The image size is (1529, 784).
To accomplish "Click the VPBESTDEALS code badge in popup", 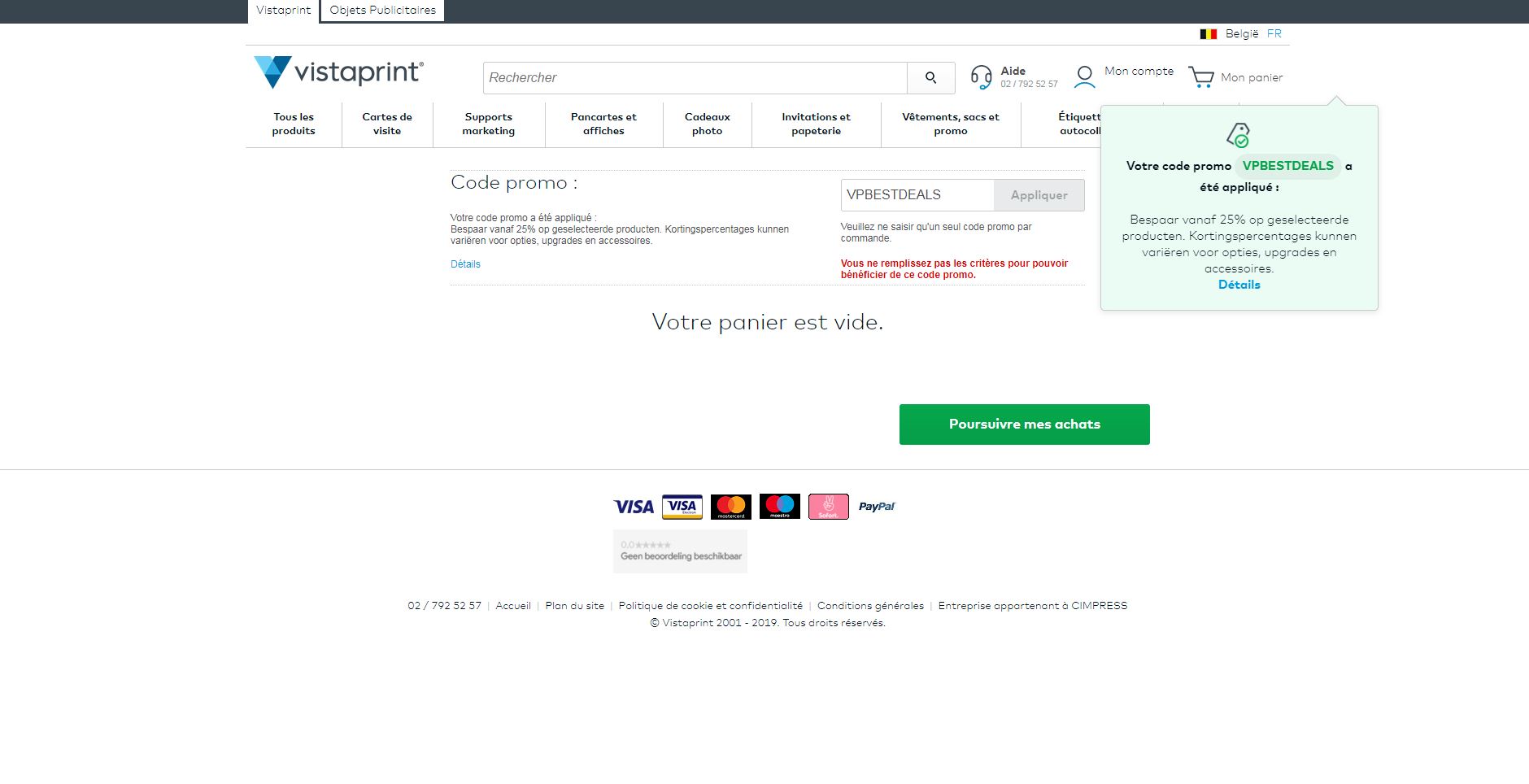I will tap(1287, 166).
